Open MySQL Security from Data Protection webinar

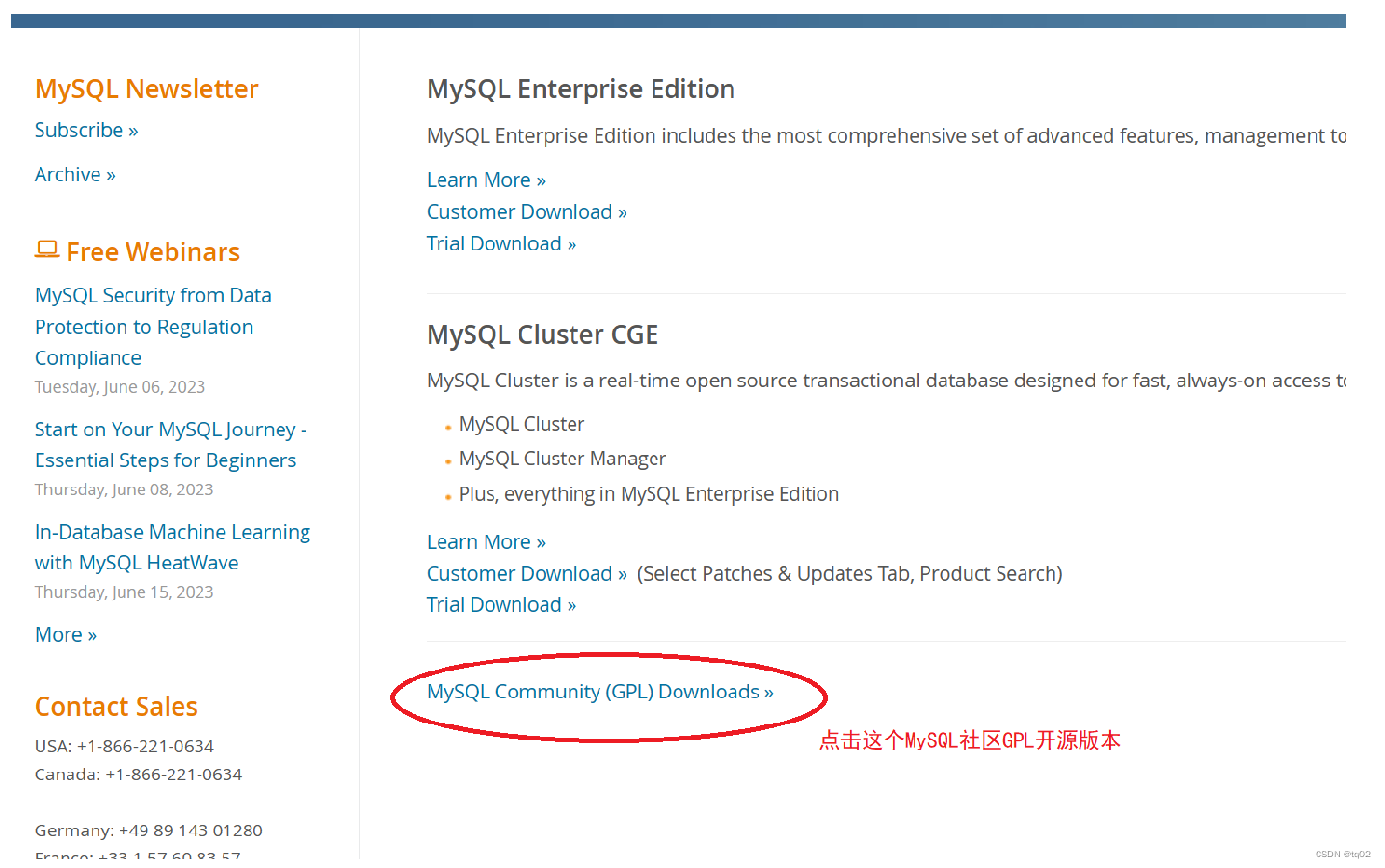[x=153, y=327]
